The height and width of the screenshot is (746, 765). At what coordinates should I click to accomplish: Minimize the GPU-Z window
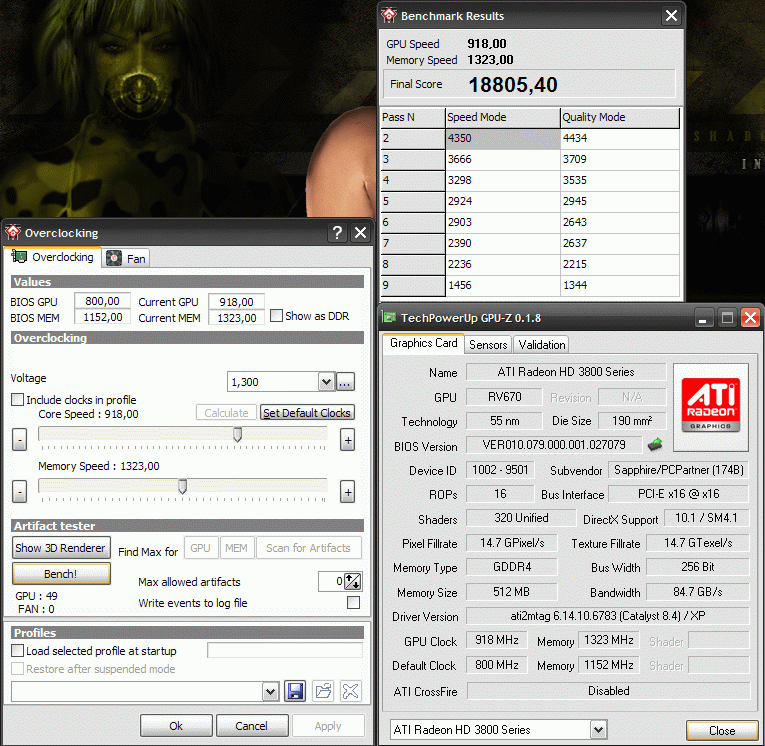[x=703, y=319]
